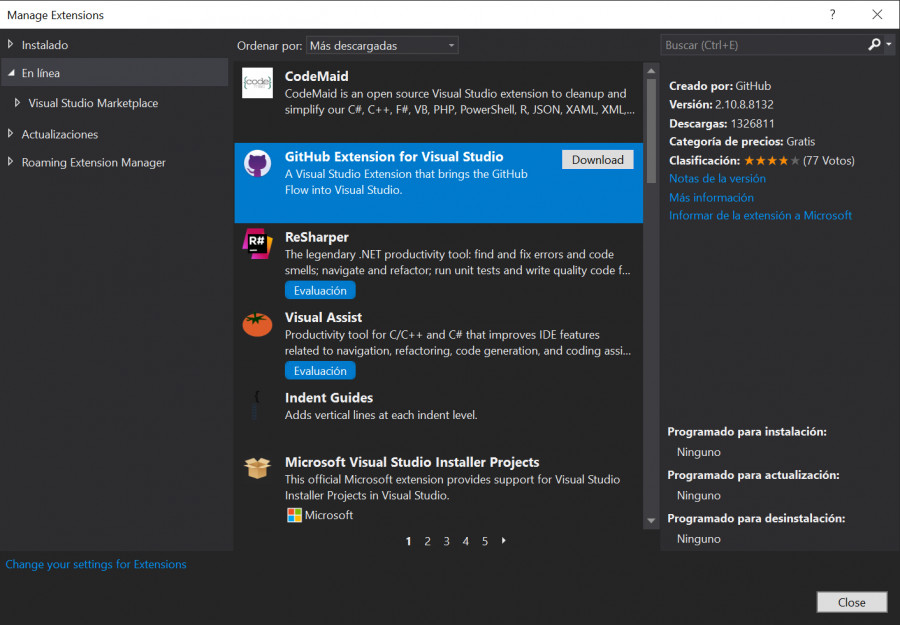
Task: Select the Indent Guides extension title
Action: click(329, 398)
